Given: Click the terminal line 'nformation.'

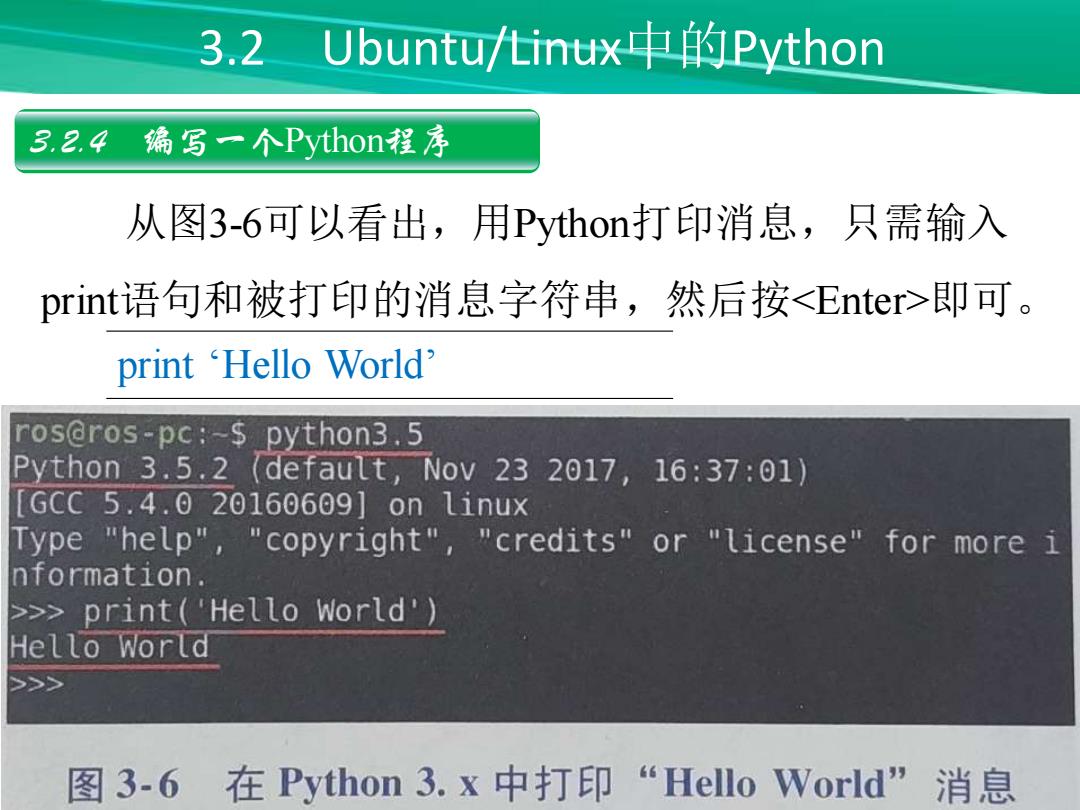Looking at the screenshot, I should click(108, 575).
